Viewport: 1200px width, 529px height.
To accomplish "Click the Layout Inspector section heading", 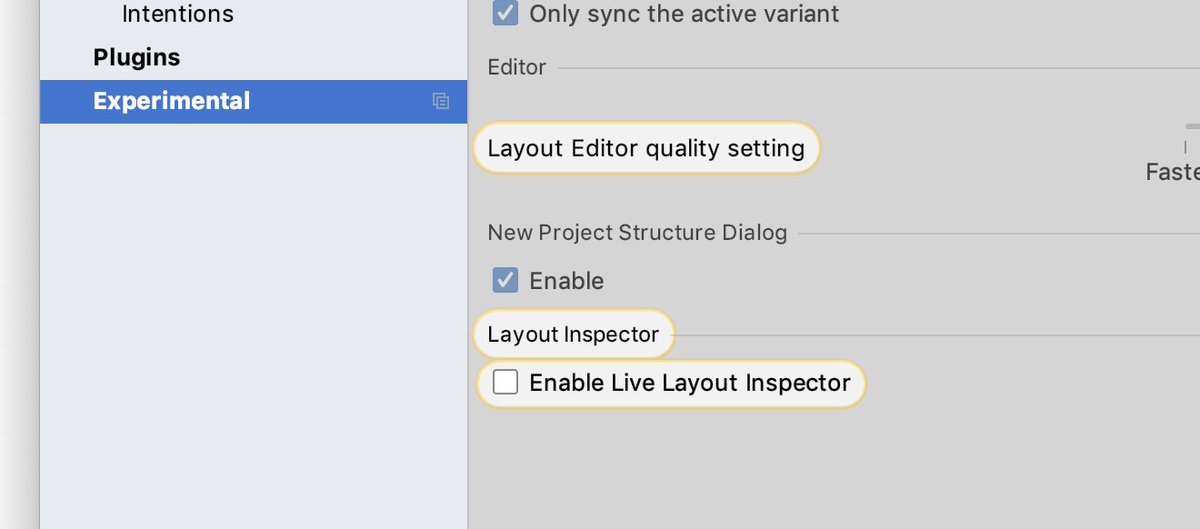I will coord(573,335).
